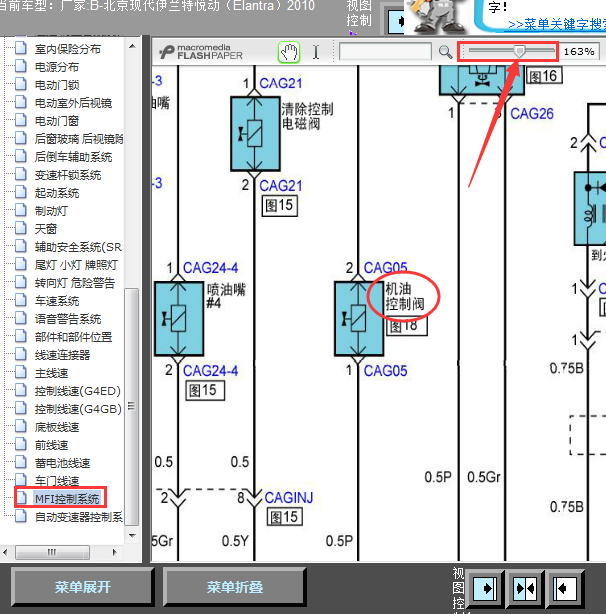Image resolution: width=606 pixels, height=614 pixels.
Task: Click the horizontal scrollbar thumb of the tree
Action: coord(52,553)
